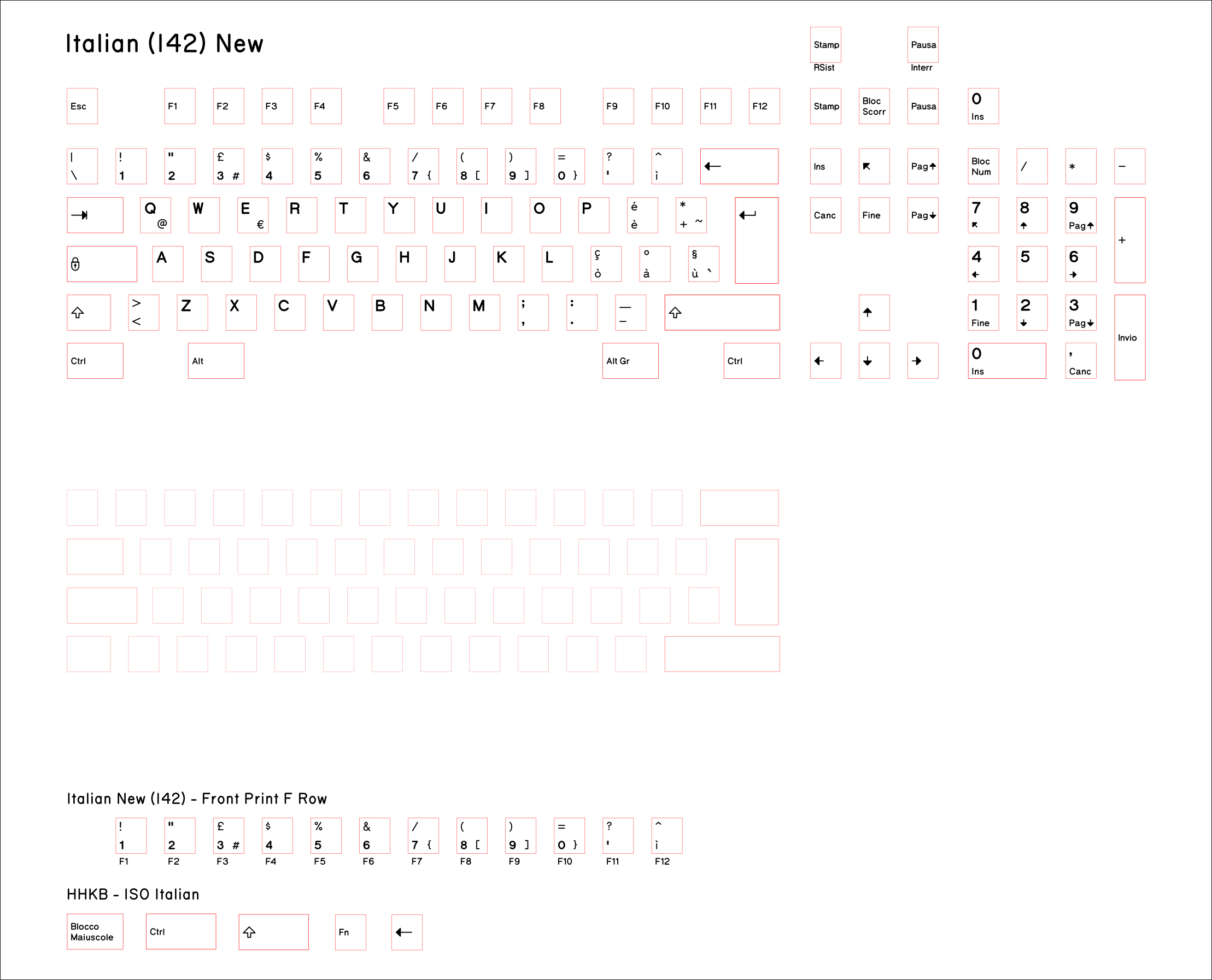This screenshot has width=1212, height=980.
Task: Click the F5 function key in top row
Action: click(x=399, y=106)
